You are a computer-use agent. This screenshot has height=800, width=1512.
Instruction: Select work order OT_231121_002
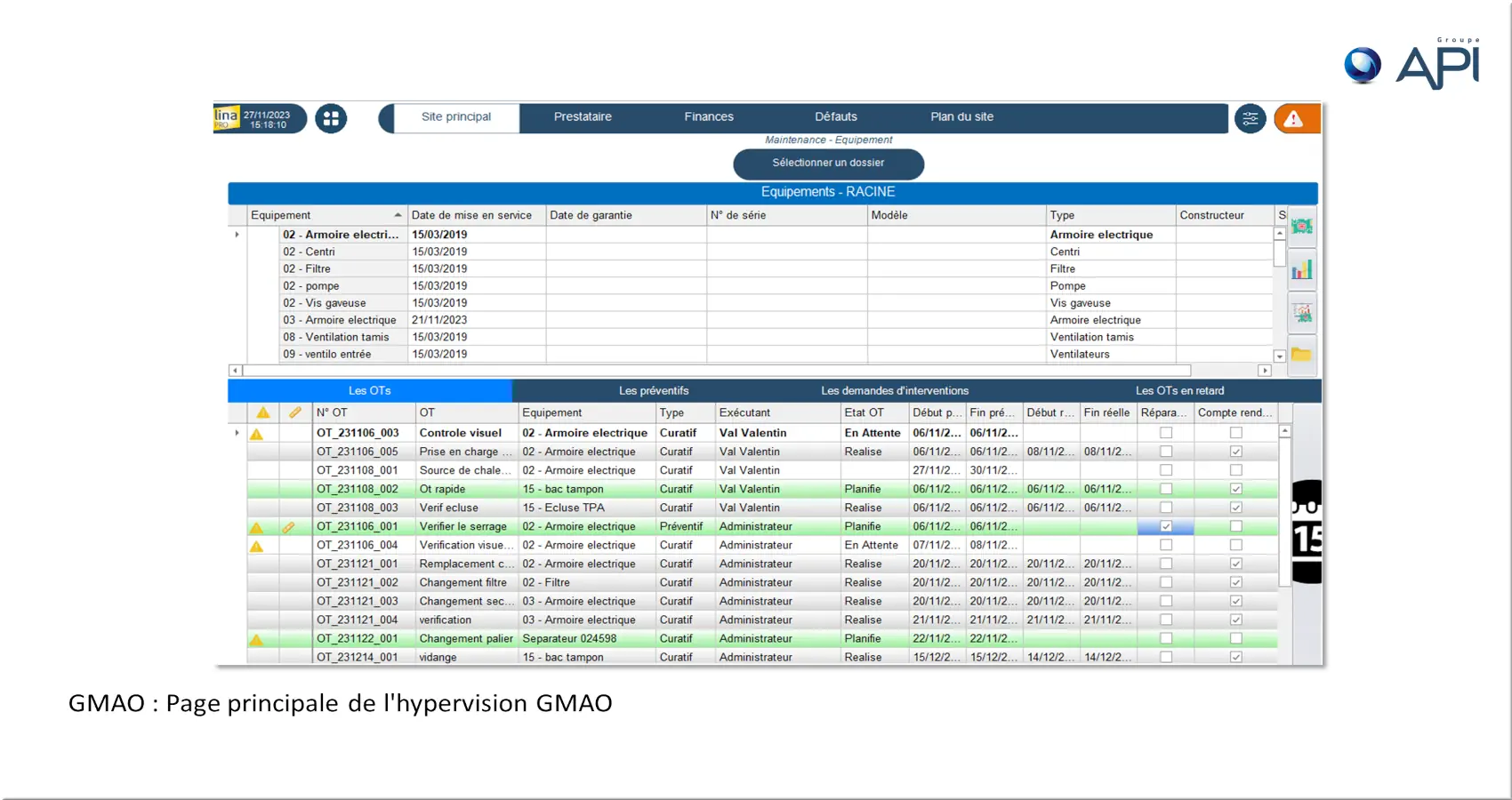coord(761,582)
